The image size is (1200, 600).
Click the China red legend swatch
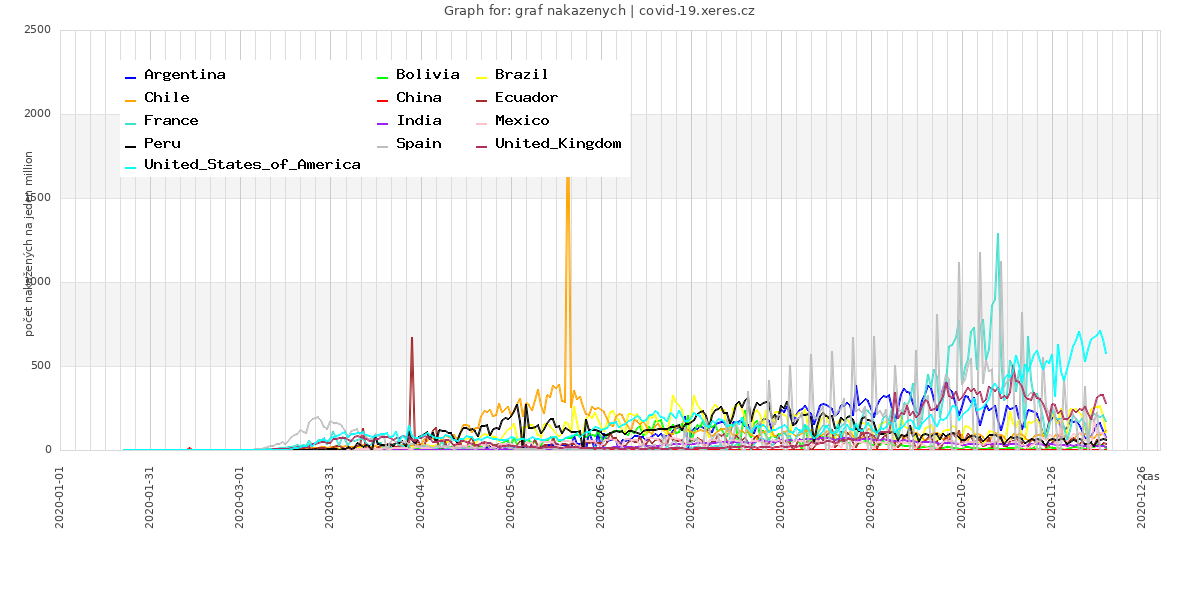(x=382, y=100)
